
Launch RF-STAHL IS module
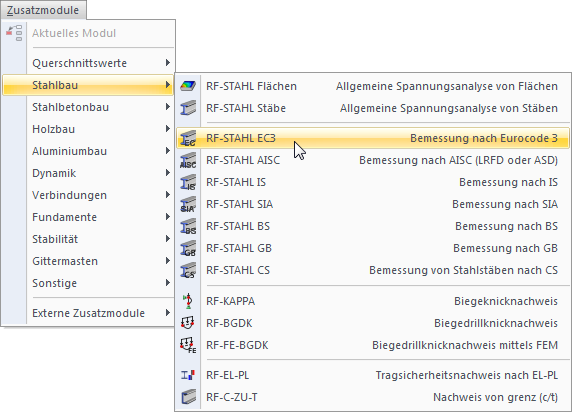[x=373, y=182]
